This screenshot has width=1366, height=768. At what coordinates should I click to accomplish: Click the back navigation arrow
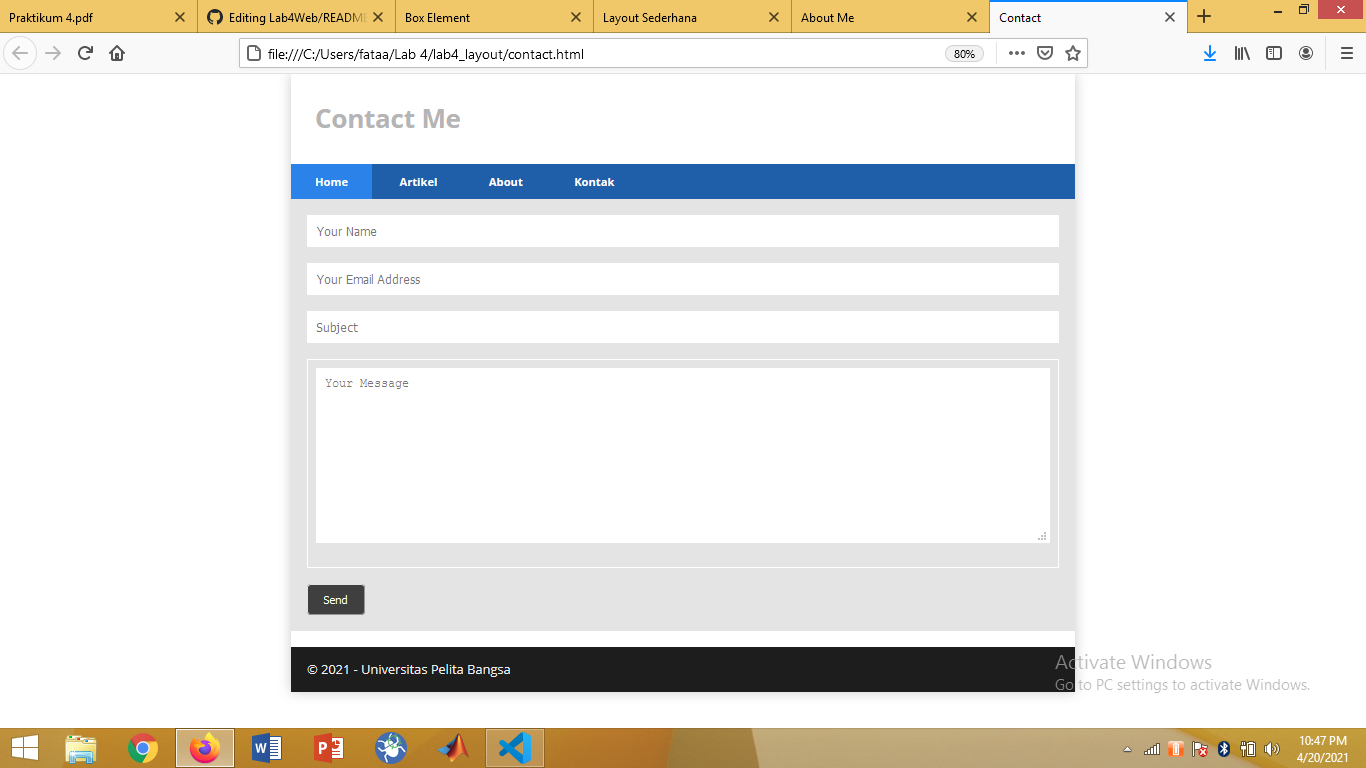pyautogui.click(x=20, y=53)
